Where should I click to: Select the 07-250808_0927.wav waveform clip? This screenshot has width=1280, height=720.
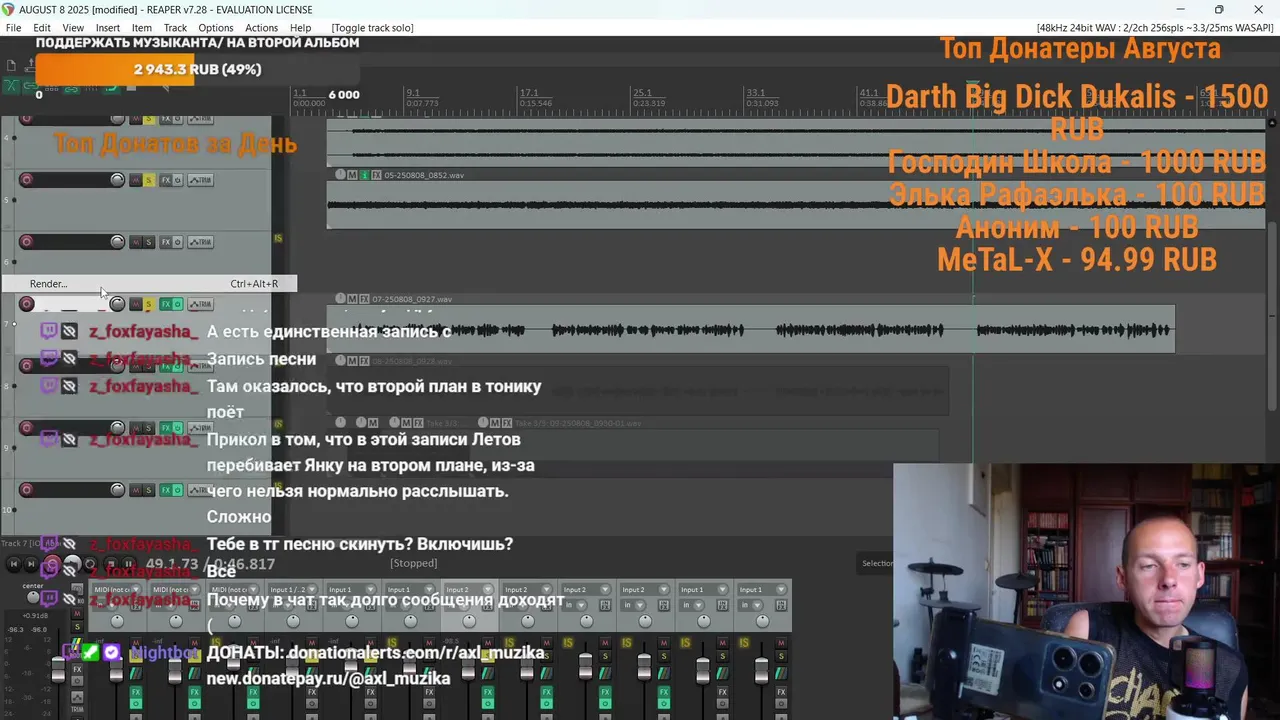click(751, 329)
